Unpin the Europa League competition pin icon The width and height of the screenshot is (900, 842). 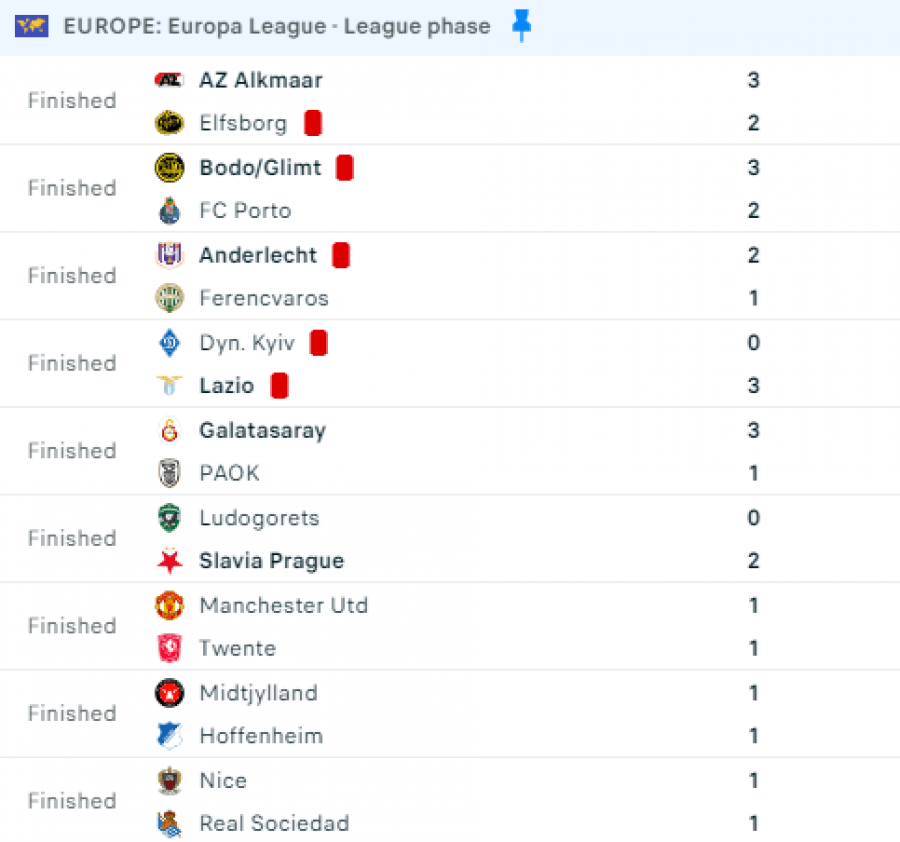point(521,26)
